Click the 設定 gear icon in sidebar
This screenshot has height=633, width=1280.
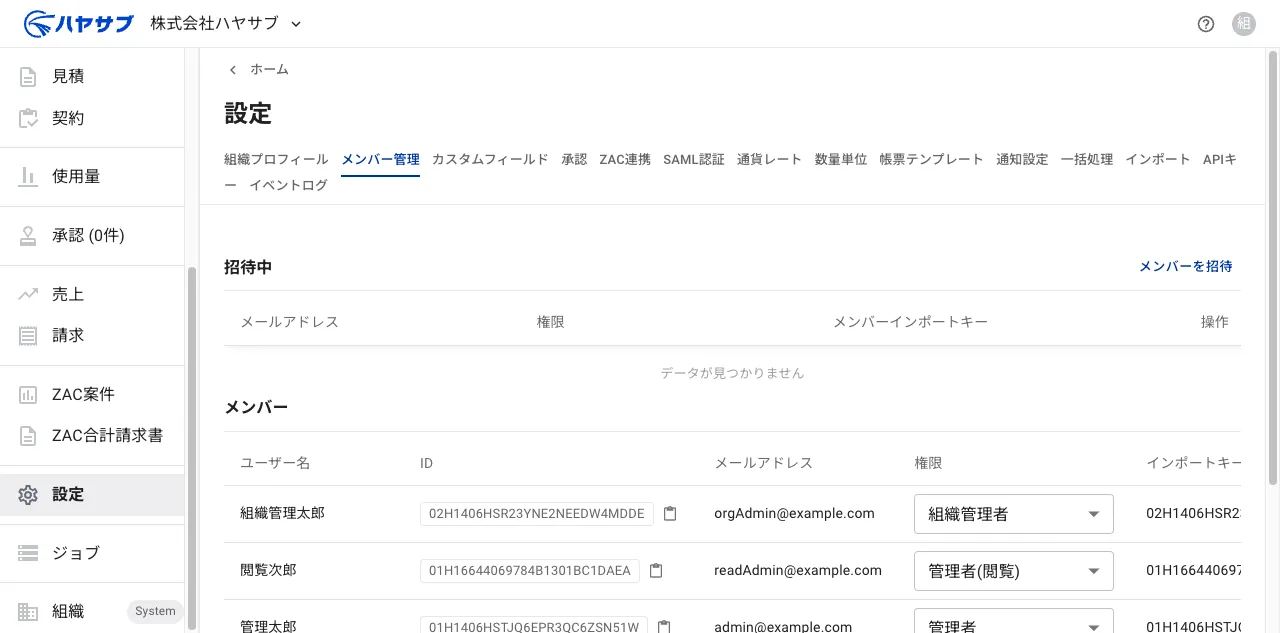coord(28,494)
